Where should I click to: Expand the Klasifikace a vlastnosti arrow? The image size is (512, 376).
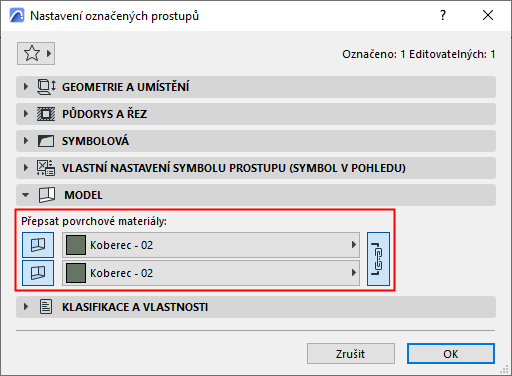point(26,307)
